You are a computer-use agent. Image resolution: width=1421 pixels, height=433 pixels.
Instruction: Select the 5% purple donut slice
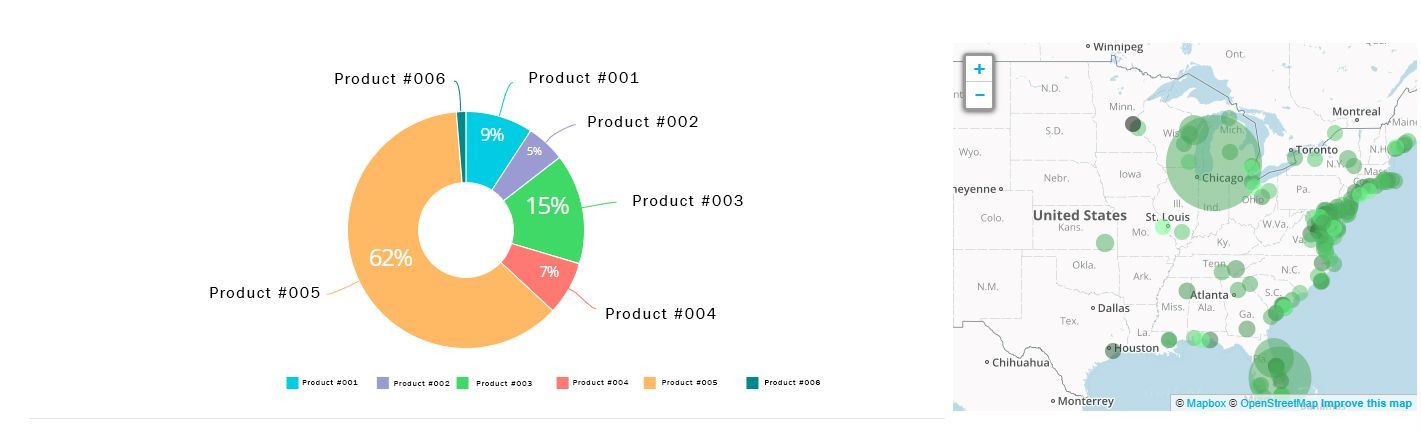[x=534, y=152]
